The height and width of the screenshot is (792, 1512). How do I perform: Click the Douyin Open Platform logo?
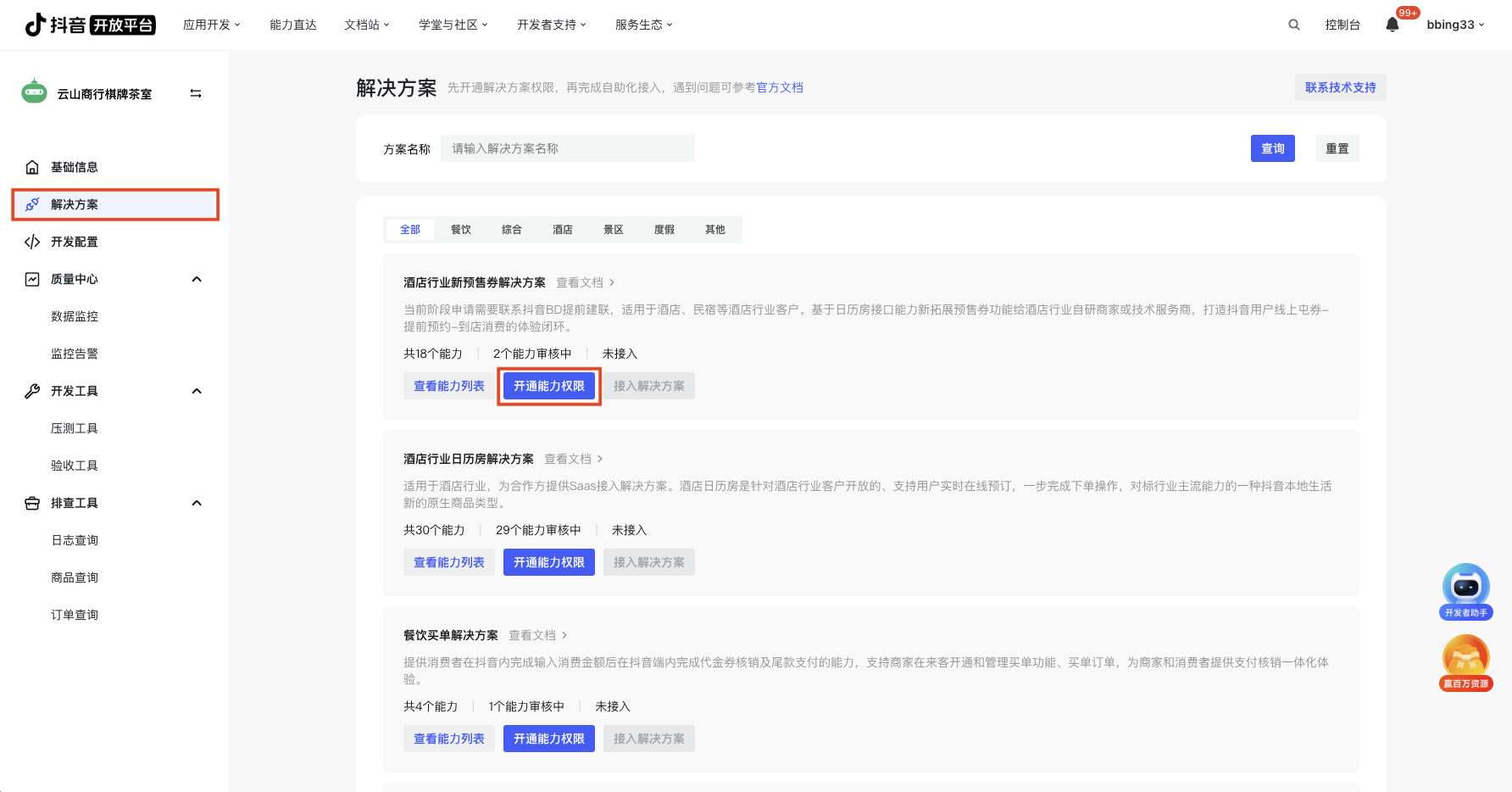pyautogui.click(x=90, y=25)
